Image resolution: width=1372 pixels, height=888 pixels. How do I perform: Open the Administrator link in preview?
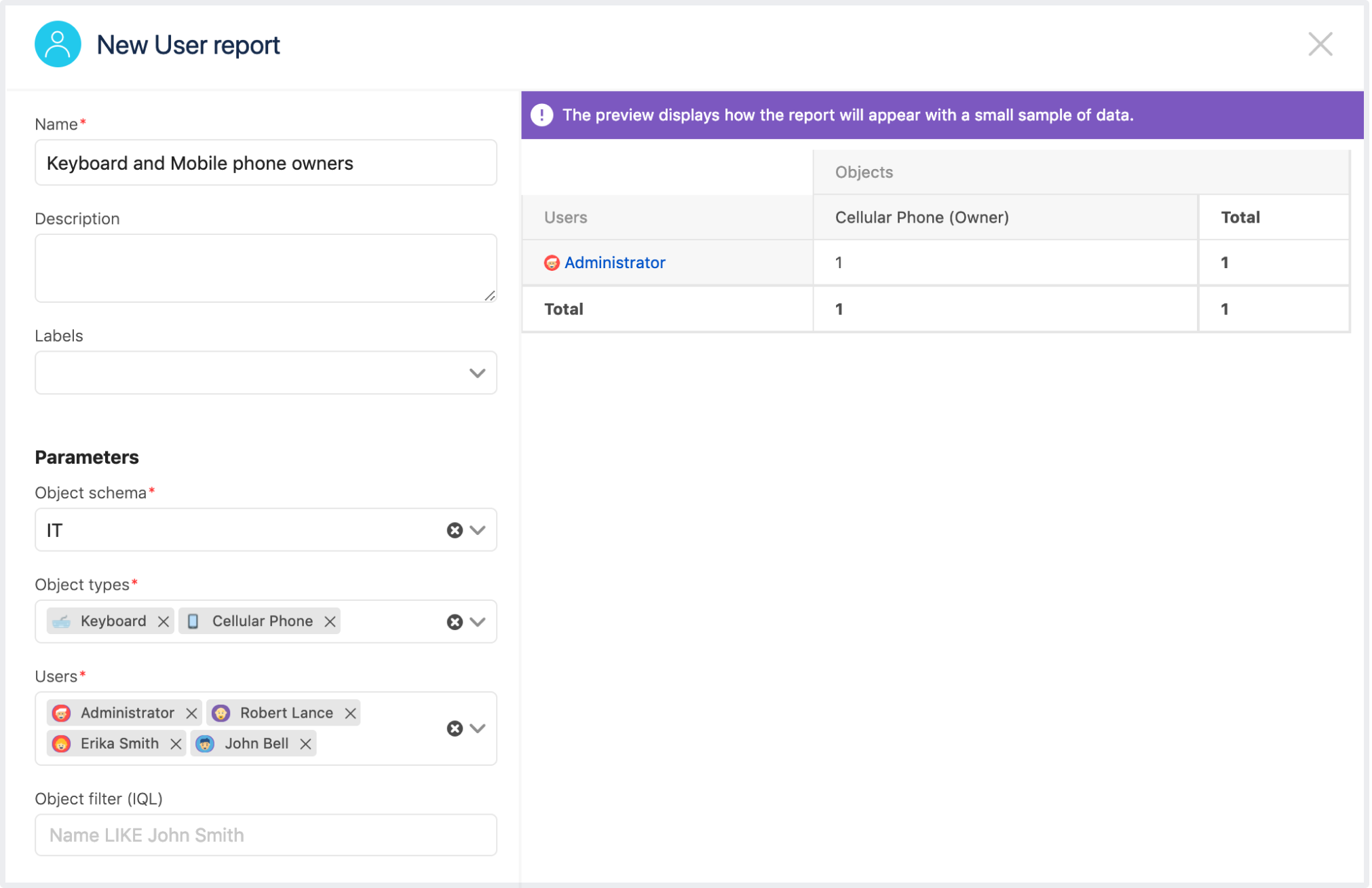[614, 263]
